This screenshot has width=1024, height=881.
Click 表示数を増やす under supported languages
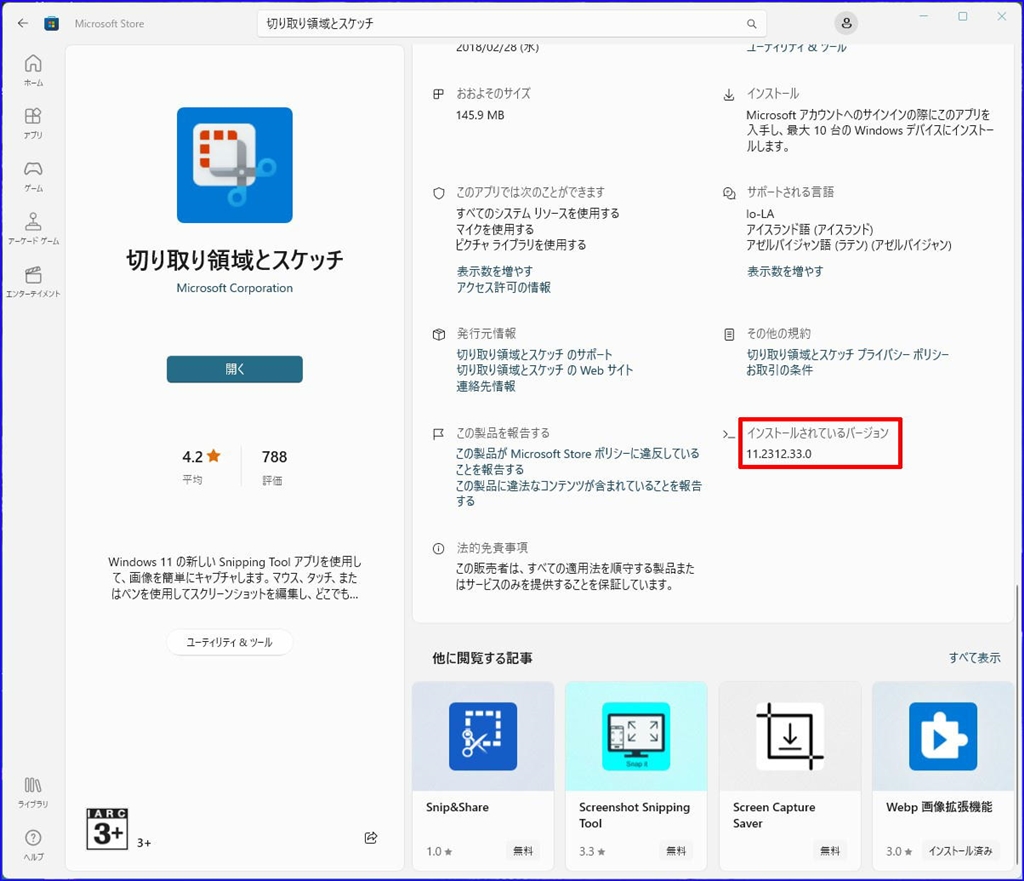(x=784, y=271)
